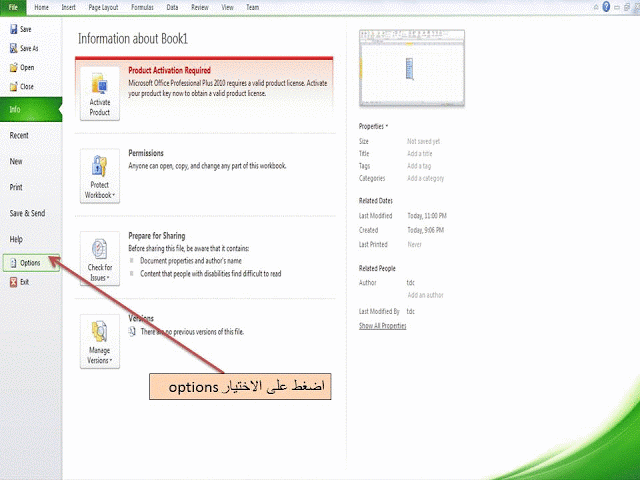This screenshot has width=640, height=480.
Task: Switch to the Page Layout tab
Action: pos(103,7)
